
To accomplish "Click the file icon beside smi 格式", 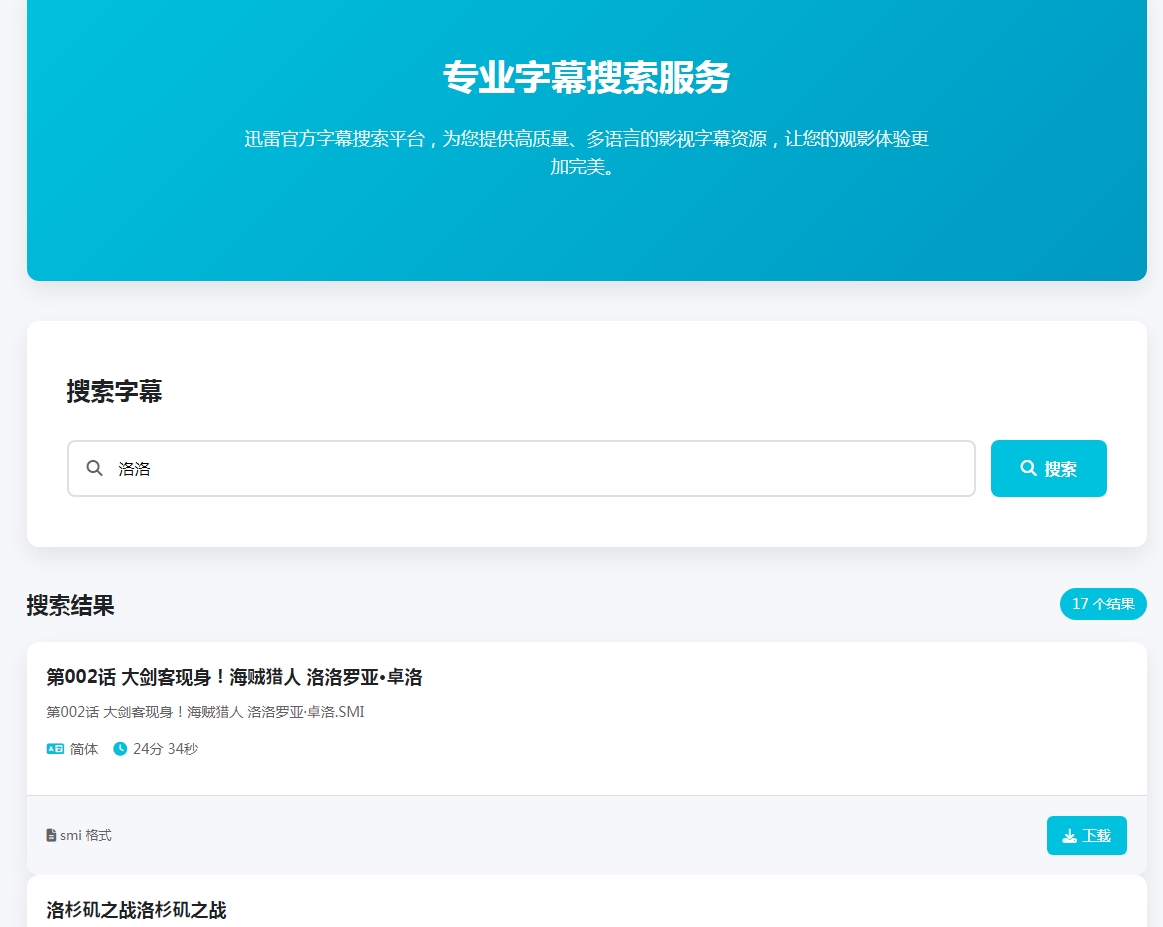I will pyautogui.click(x=51, y=835).
